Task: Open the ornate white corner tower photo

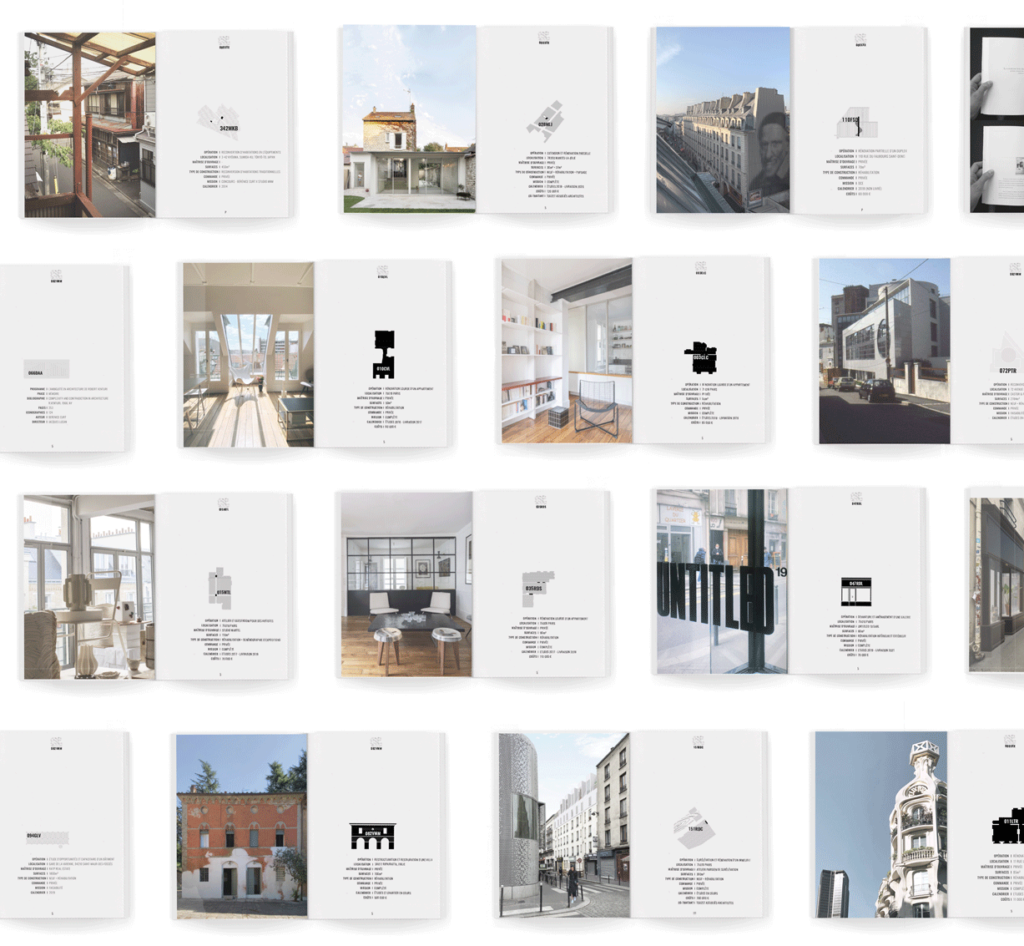Action: 881,825
